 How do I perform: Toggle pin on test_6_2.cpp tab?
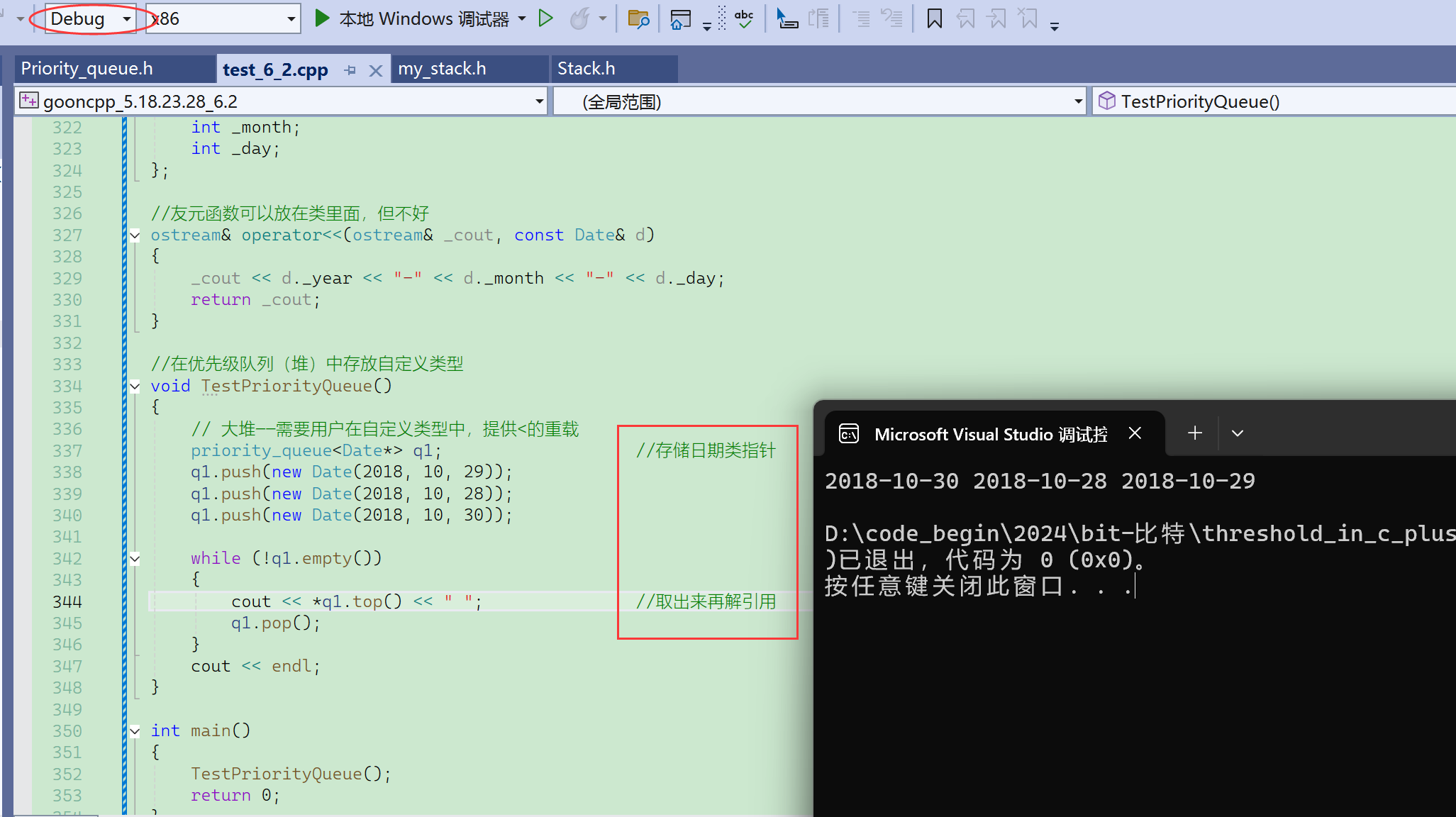click(x=350, y=70)
